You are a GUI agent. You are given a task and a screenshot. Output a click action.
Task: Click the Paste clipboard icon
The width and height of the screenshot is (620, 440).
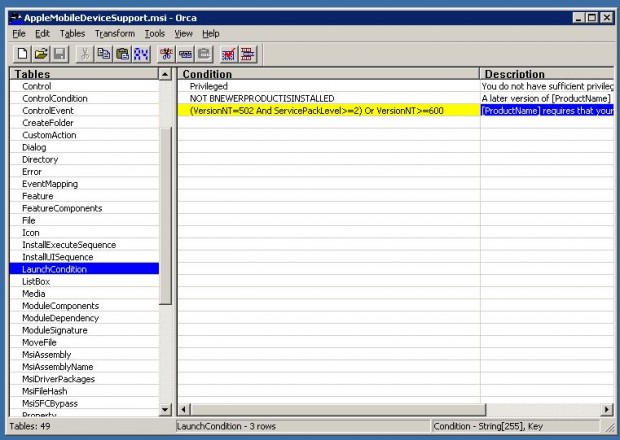(122, 53)
